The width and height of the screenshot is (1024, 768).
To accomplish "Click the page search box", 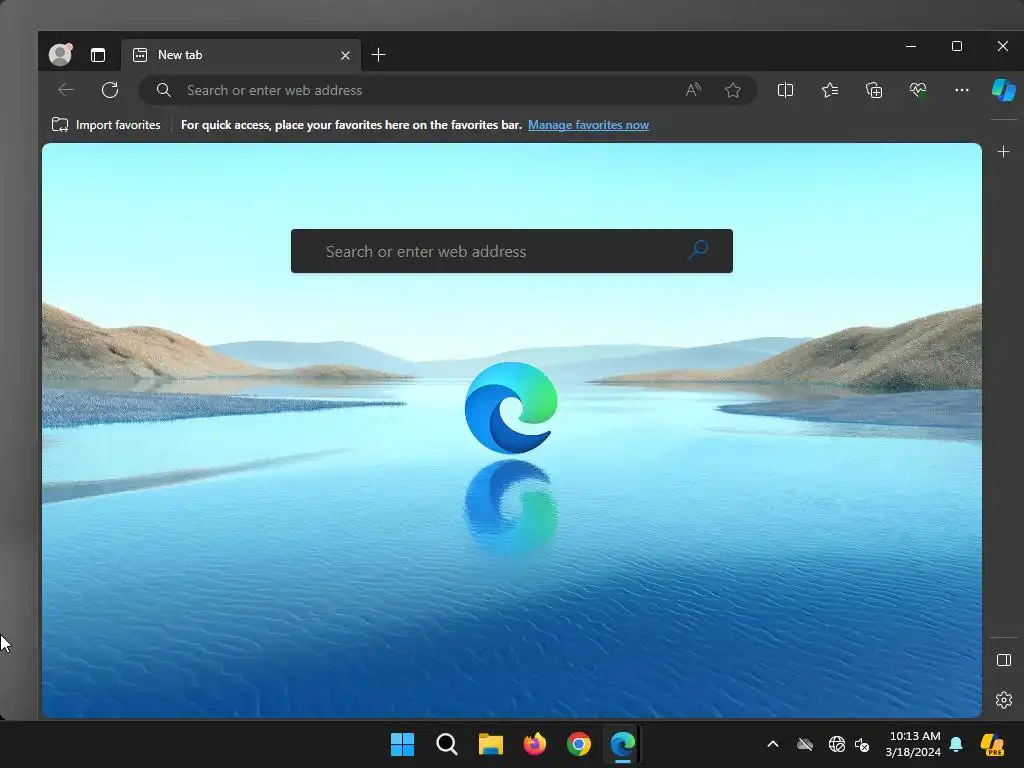I will tap(511, 251).
